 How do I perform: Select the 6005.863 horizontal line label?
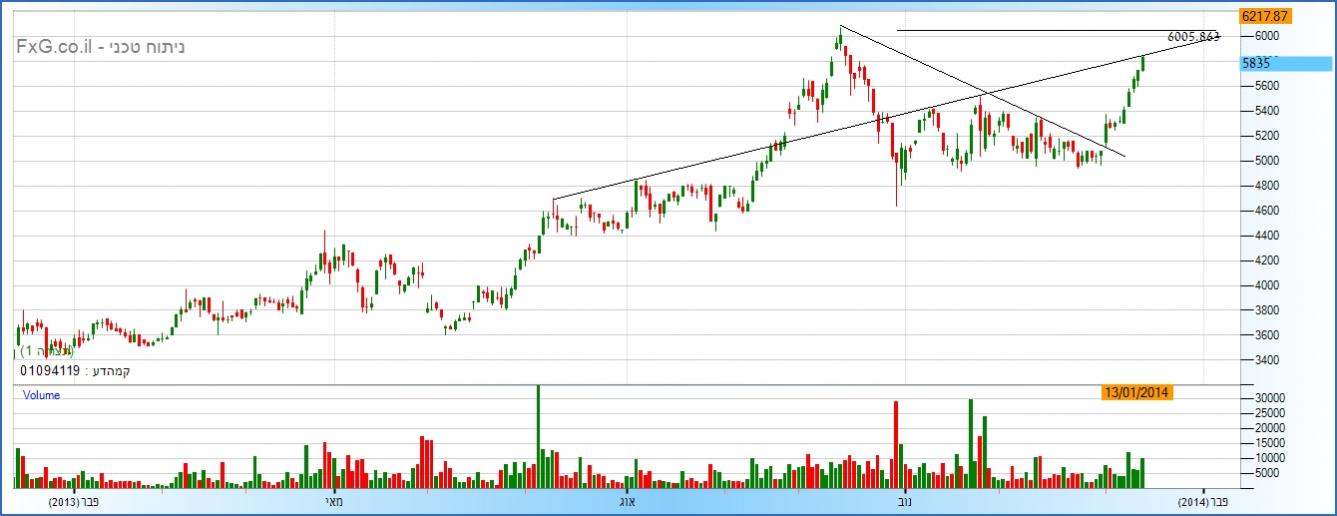1193,36
